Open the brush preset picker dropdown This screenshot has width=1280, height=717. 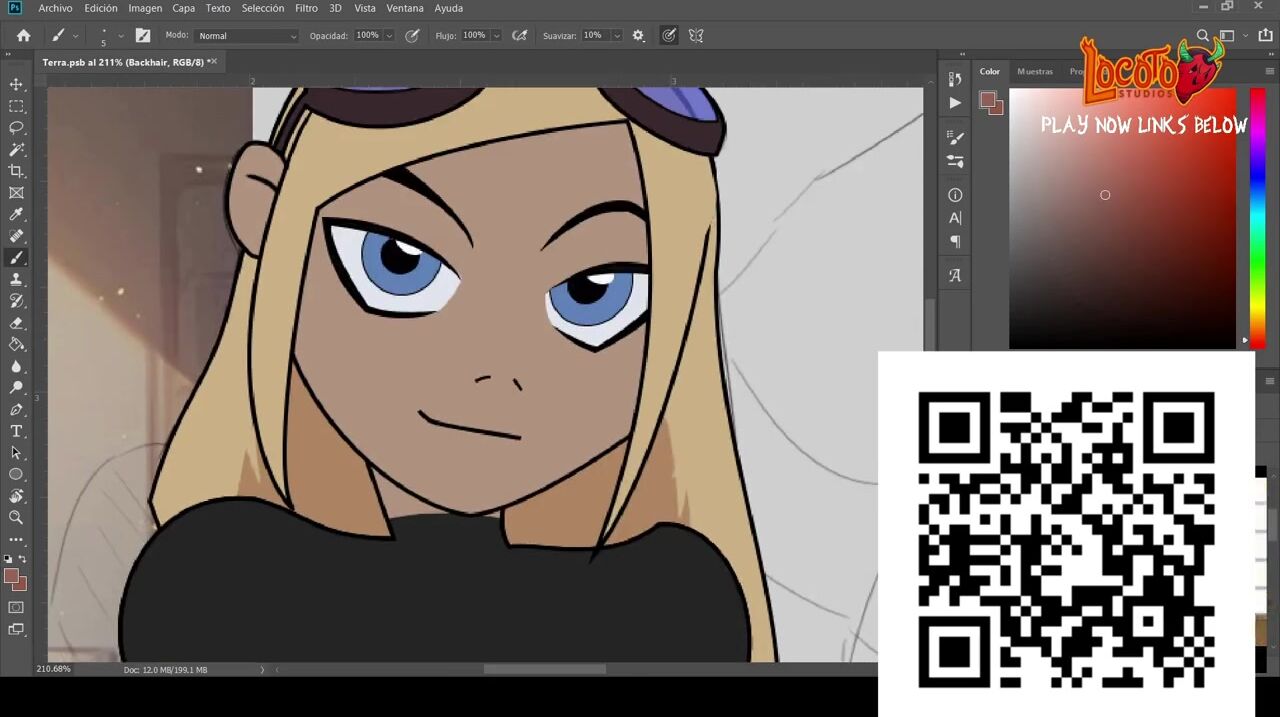click(121, 35)
